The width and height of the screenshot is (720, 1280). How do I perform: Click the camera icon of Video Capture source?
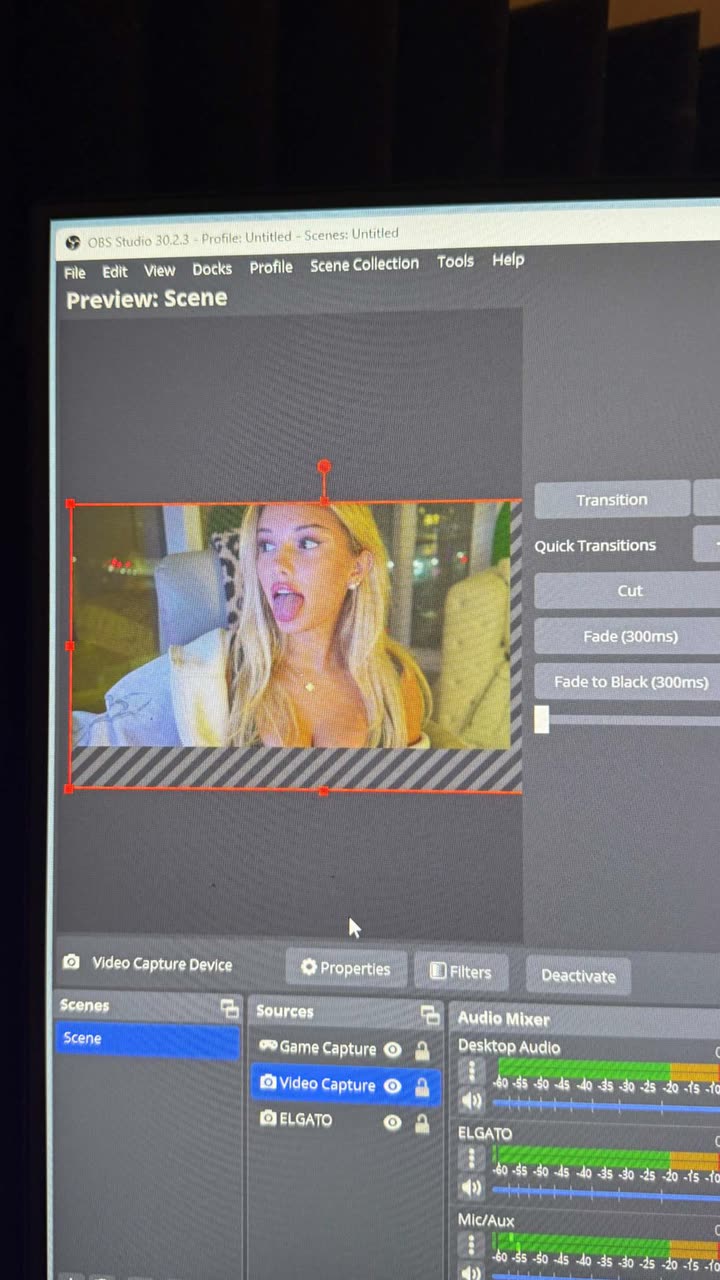[x=267, y=1083]
